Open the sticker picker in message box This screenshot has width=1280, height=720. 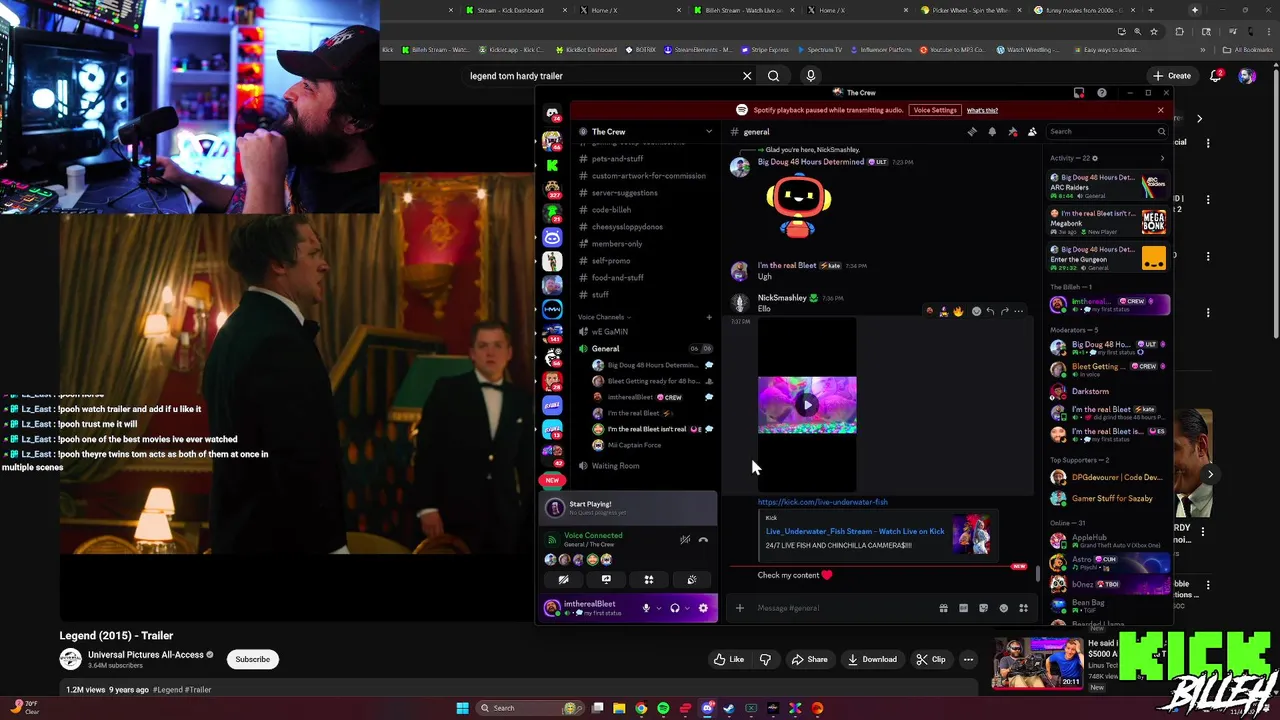point(983,608)
